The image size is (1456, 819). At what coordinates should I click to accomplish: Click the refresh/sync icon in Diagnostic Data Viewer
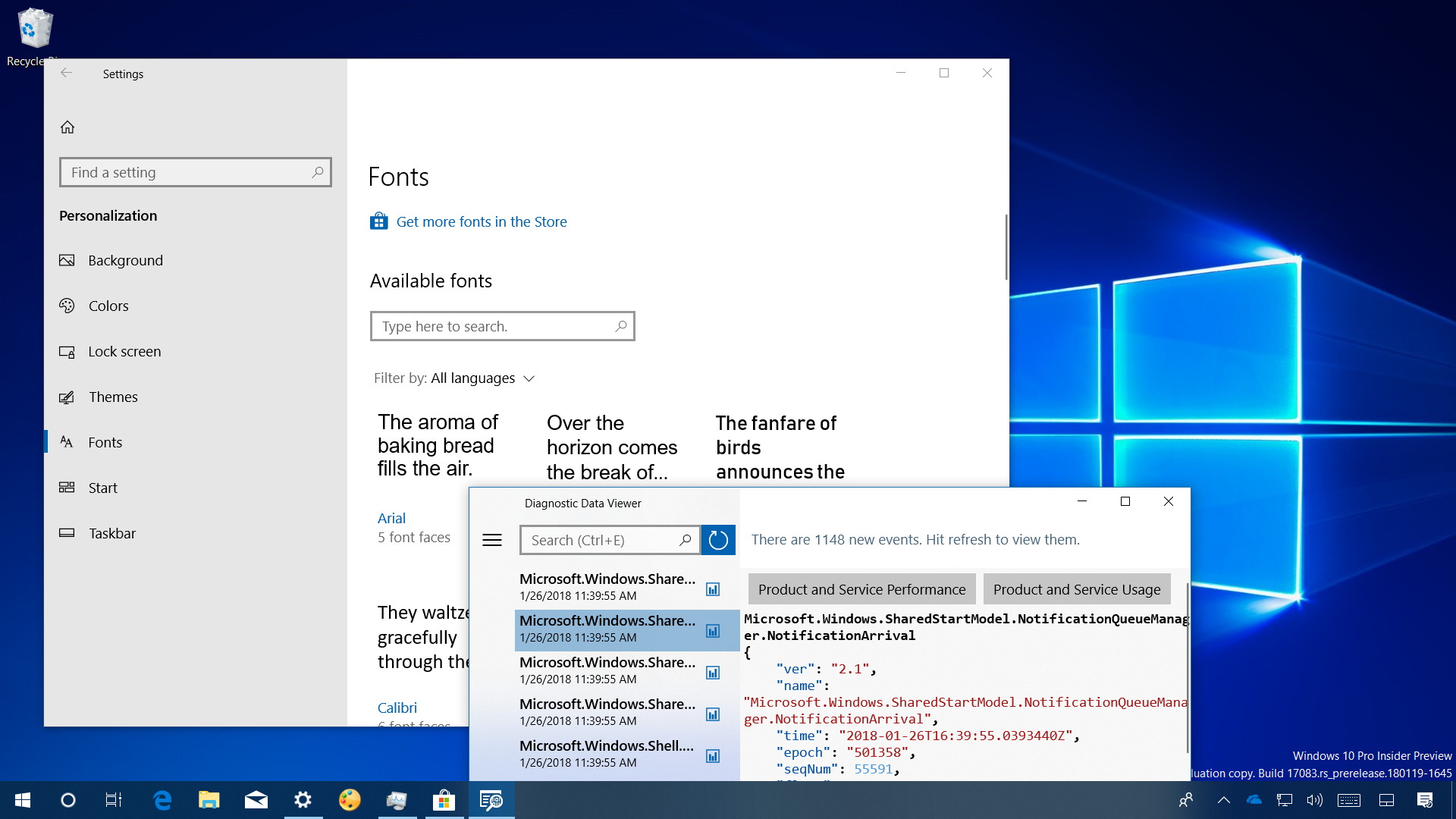(x=717, y=539)
